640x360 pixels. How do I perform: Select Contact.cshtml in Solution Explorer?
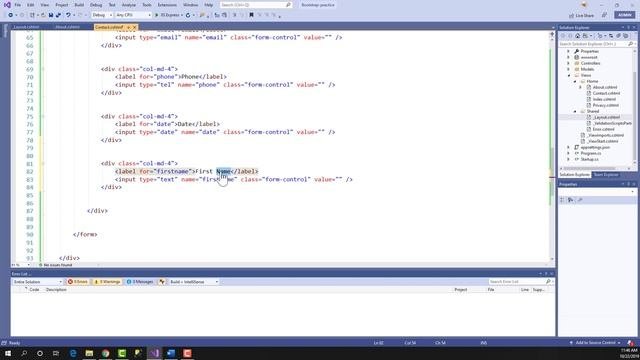[x=606, y=93]
